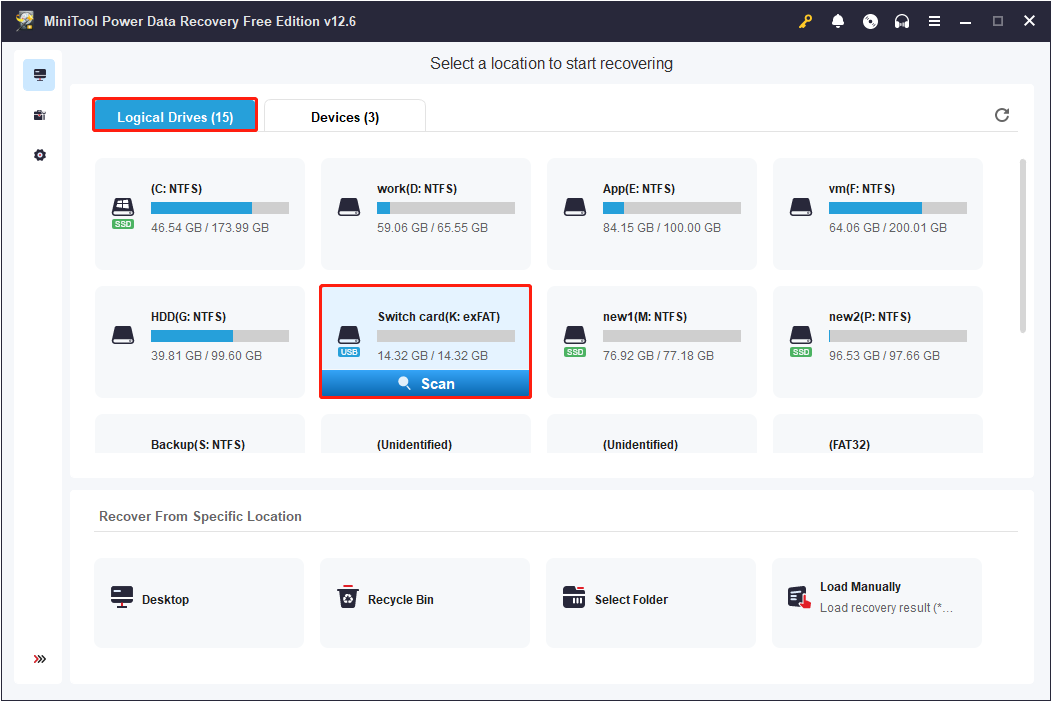Image resolution: width=1054 pixels, height=703 pixels.
Task: Switch to the Logical Drives tab
Action: tap(174, 115)
